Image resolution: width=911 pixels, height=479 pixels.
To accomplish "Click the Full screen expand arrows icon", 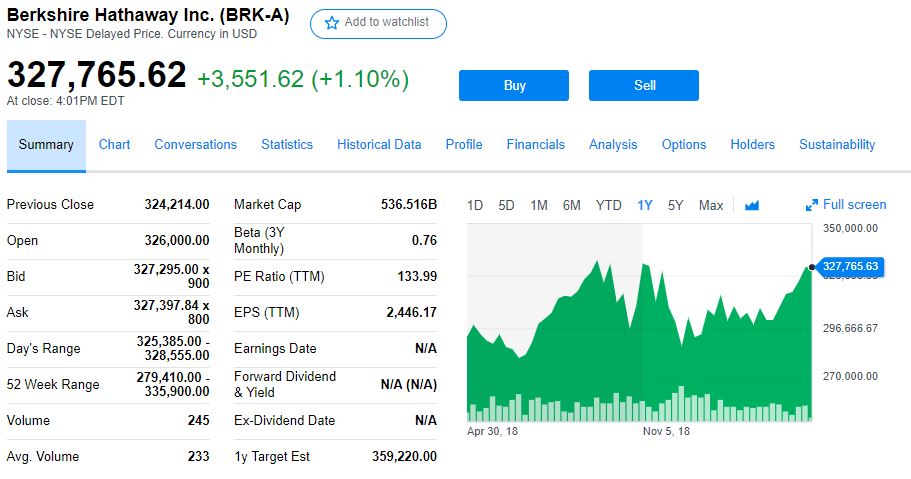I will point(812,205).
